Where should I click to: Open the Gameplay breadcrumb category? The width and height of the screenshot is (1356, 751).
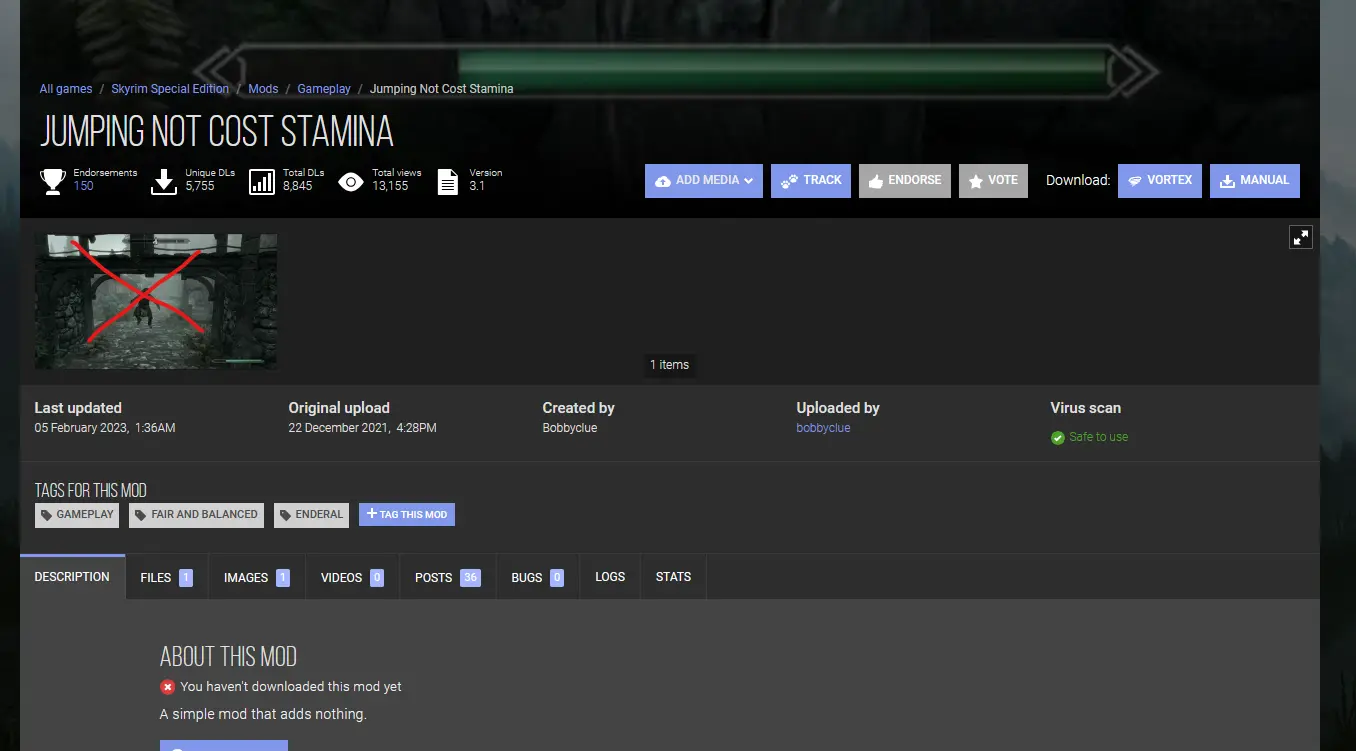pos(324,89)
